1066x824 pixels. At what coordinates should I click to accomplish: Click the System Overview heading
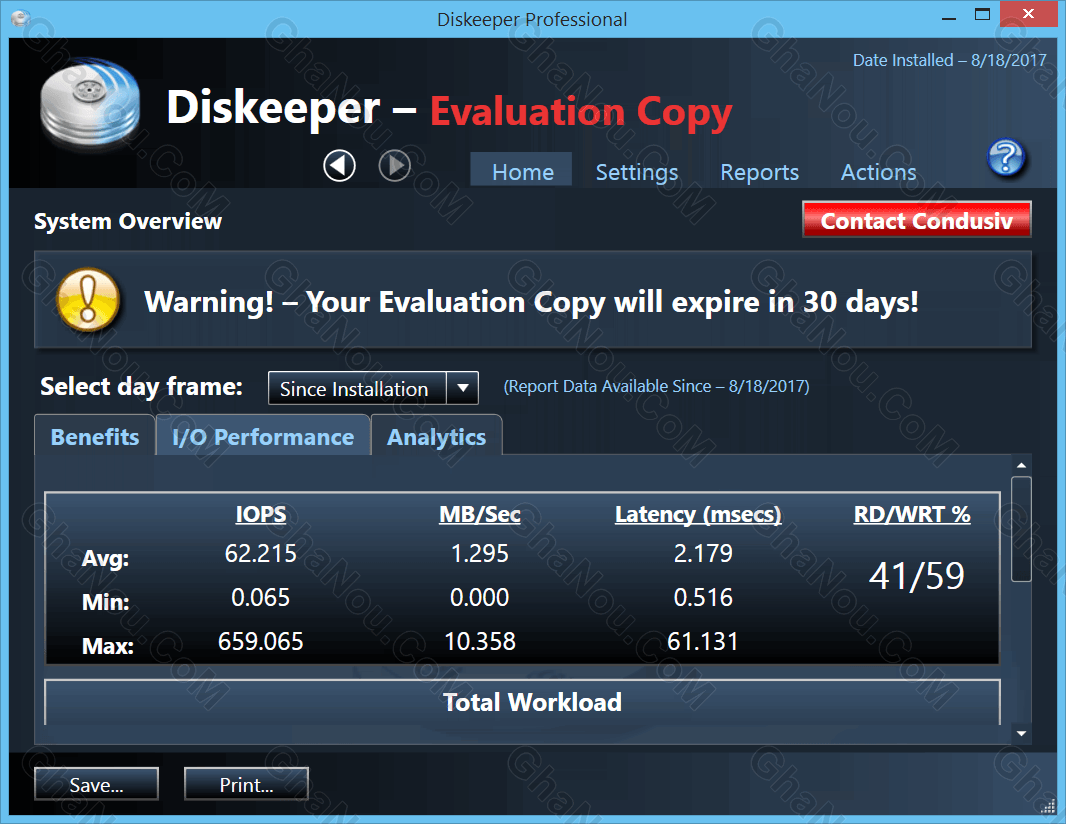click(x=128, y=221)
